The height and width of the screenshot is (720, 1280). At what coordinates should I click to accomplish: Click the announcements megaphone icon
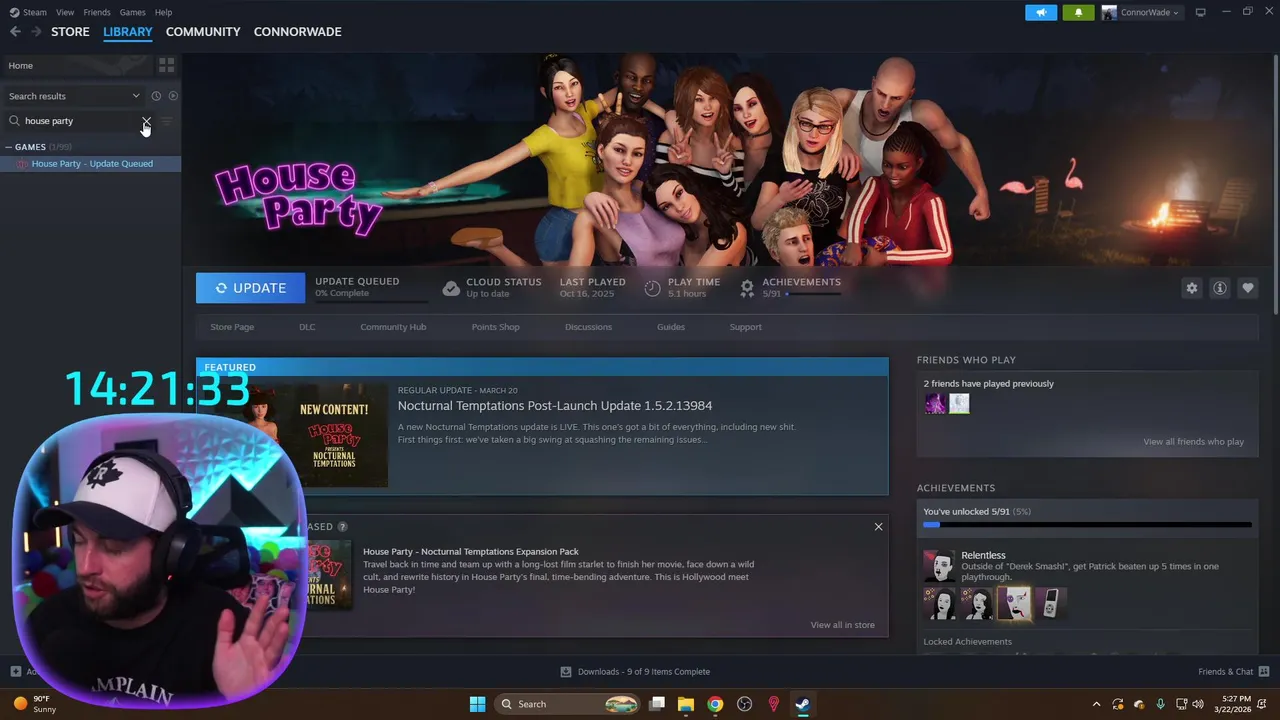(x=1040, y=12)
